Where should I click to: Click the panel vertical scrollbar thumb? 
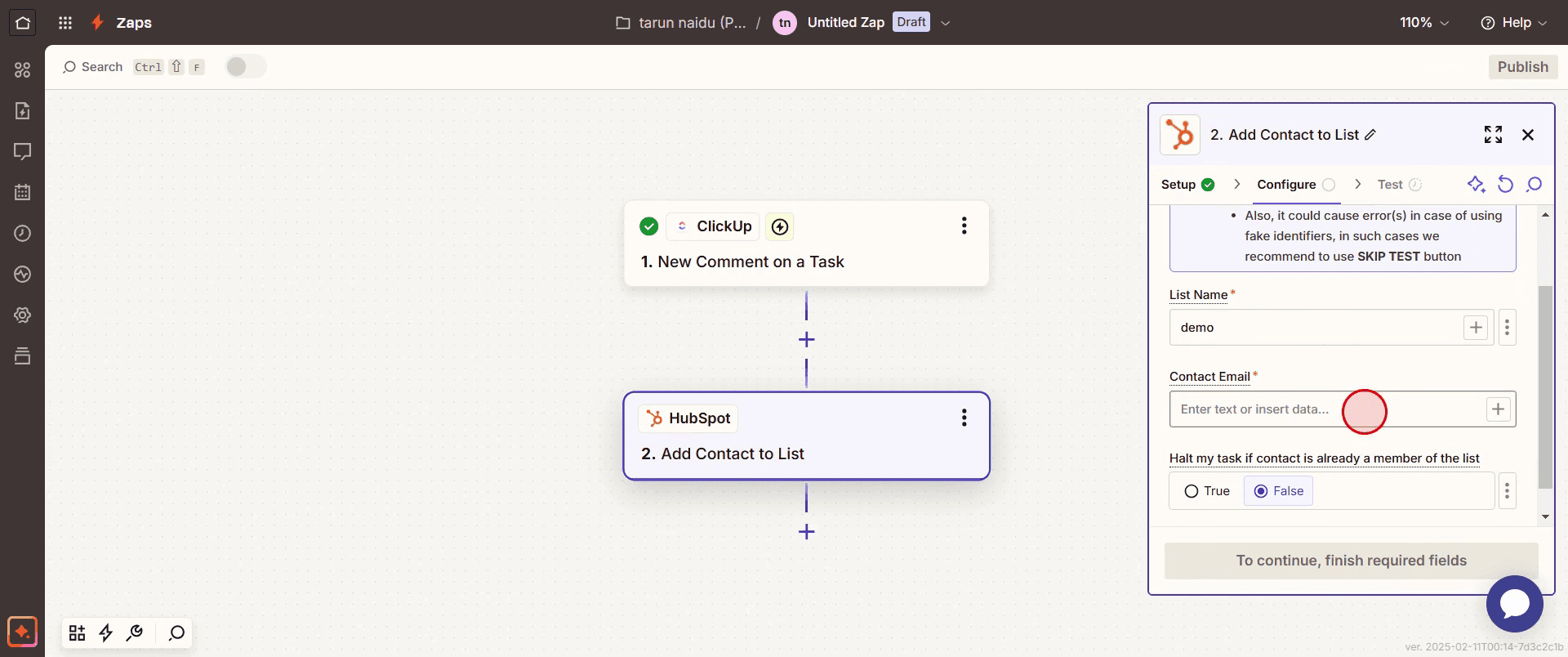tap(1545, 387)
